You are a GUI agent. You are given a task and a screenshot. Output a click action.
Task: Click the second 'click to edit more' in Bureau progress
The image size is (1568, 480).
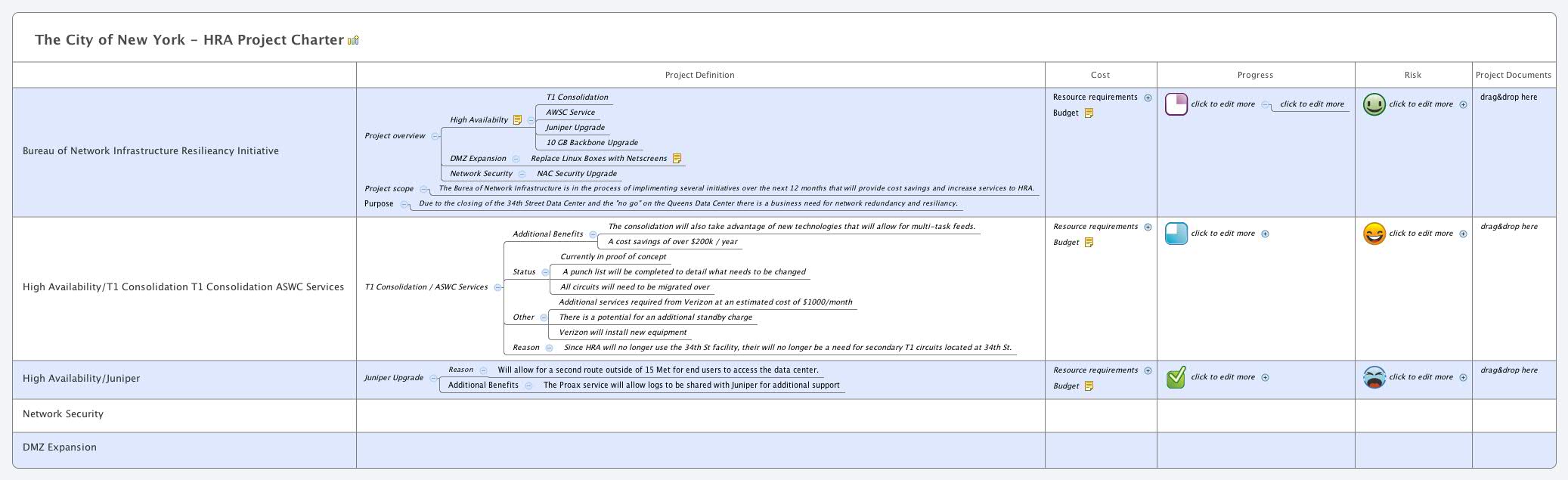(1312, 104)
